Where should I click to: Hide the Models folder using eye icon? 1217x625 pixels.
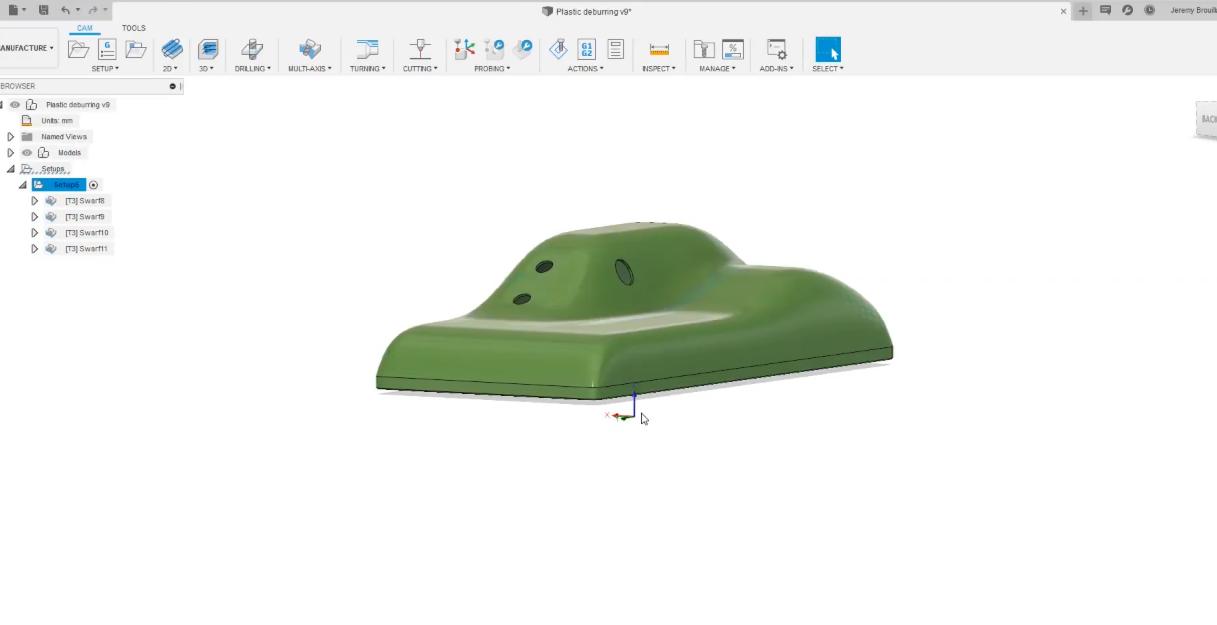(27, 153)
